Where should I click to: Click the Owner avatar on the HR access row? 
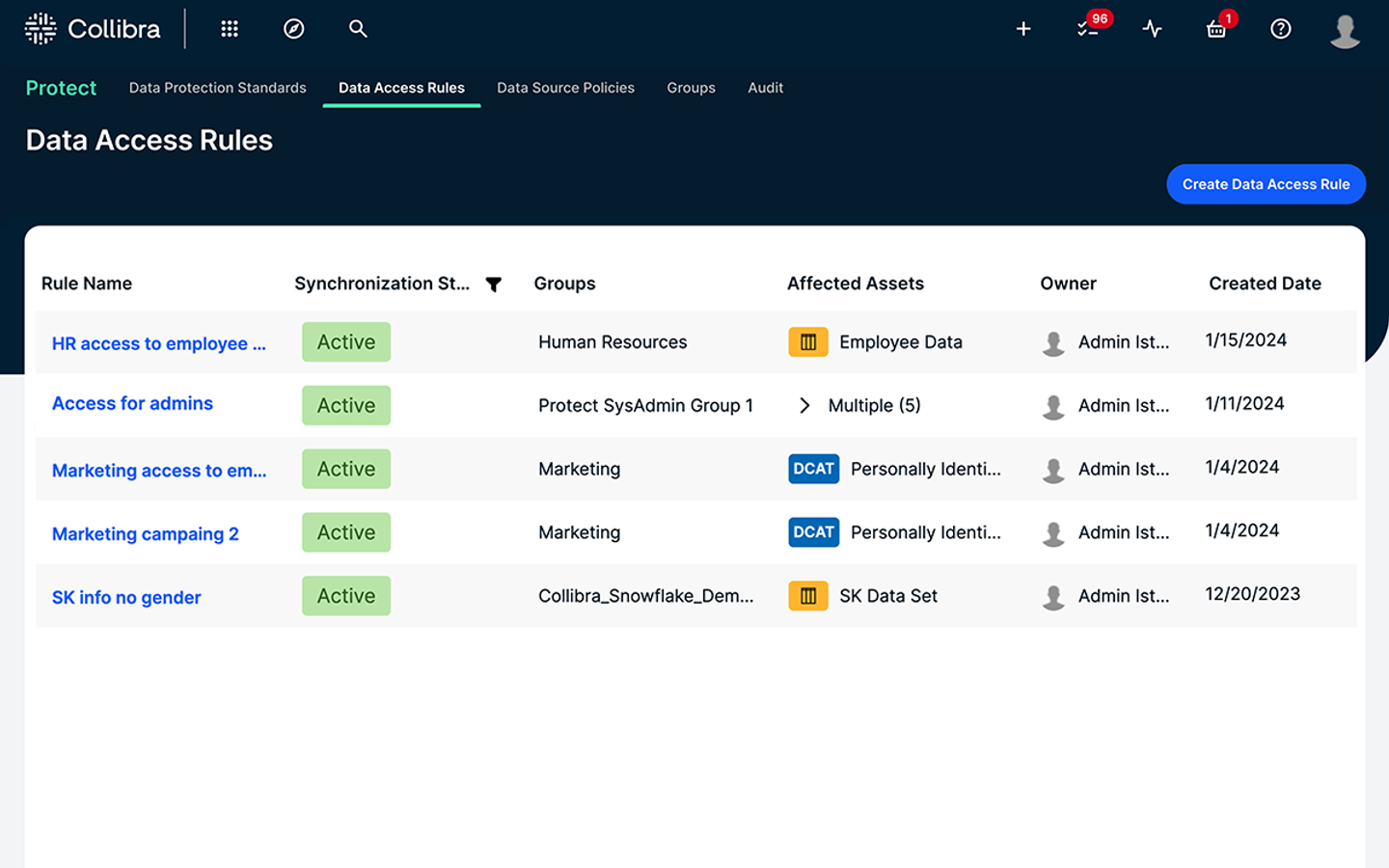[1053, 341]
